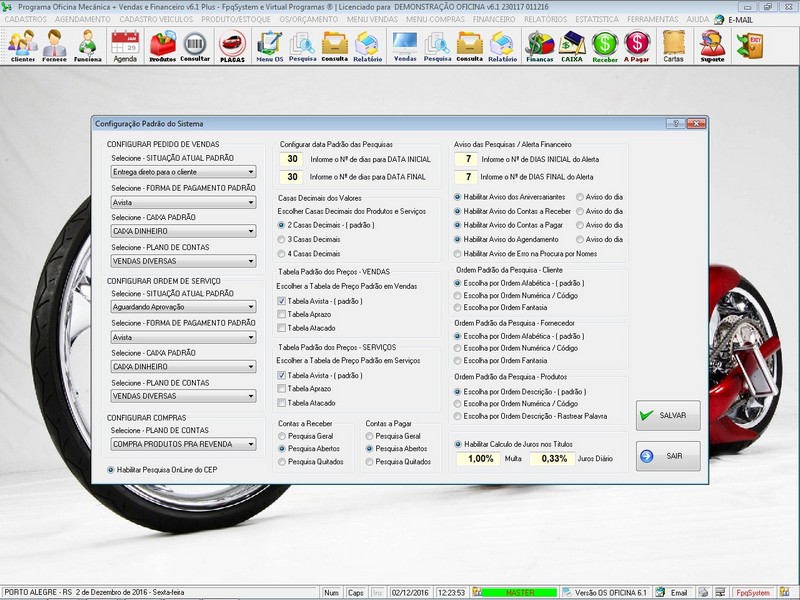This screenshot has width=800, height=600.
Task: Open the Suporte icon
Action: click(x=712, y=45)
